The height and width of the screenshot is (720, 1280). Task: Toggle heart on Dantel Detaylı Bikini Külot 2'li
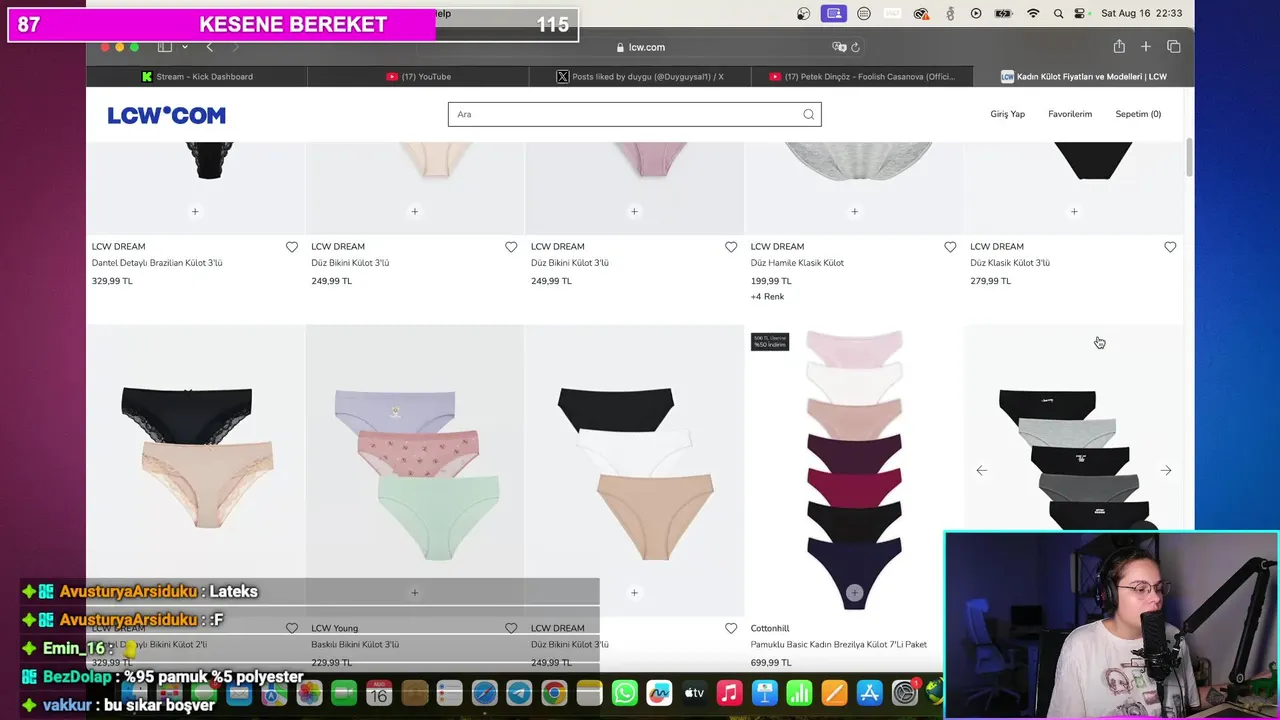pyautogui.click(x=292, y=628)
